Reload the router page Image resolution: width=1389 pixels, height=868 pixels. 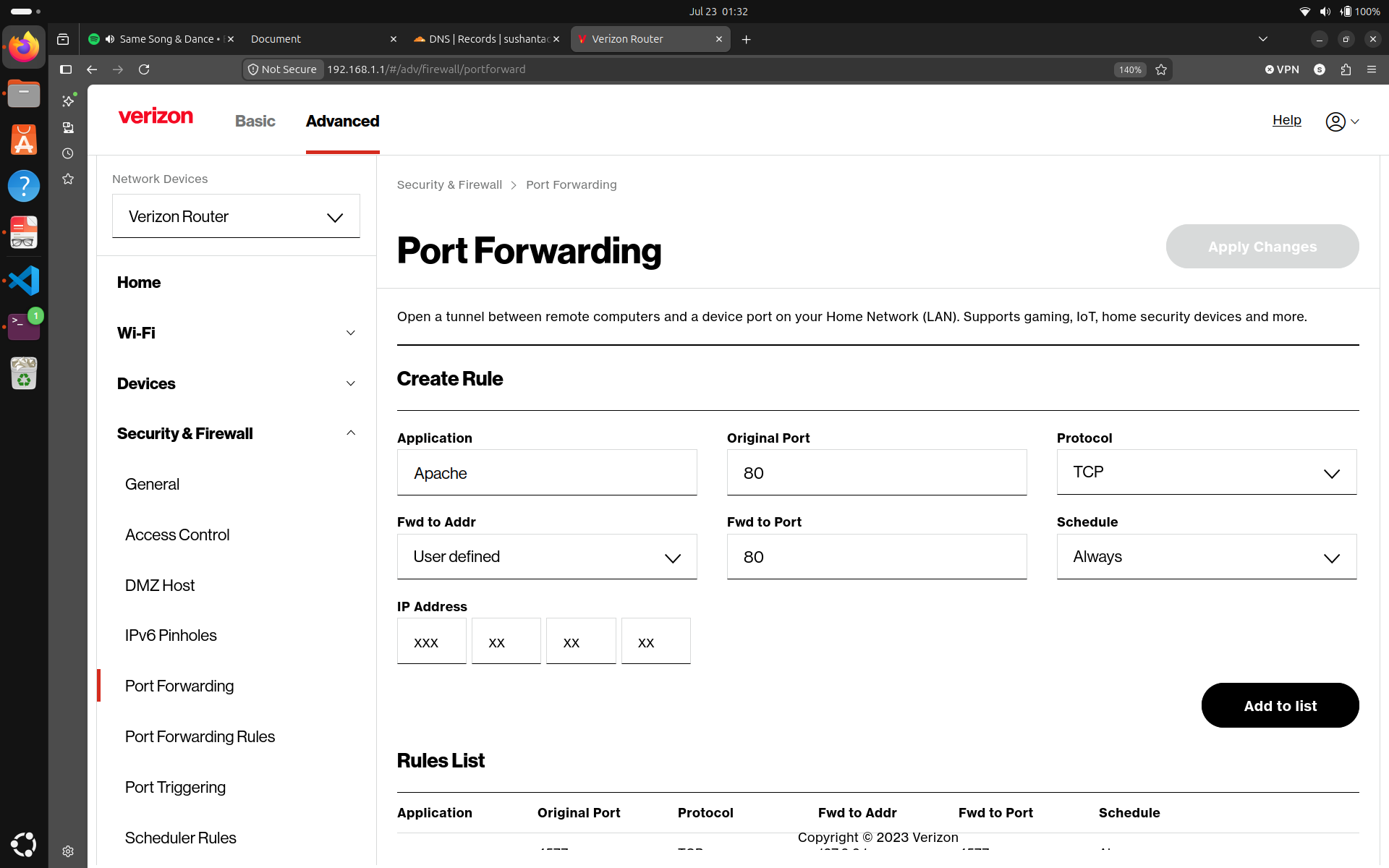click(144, 69)
